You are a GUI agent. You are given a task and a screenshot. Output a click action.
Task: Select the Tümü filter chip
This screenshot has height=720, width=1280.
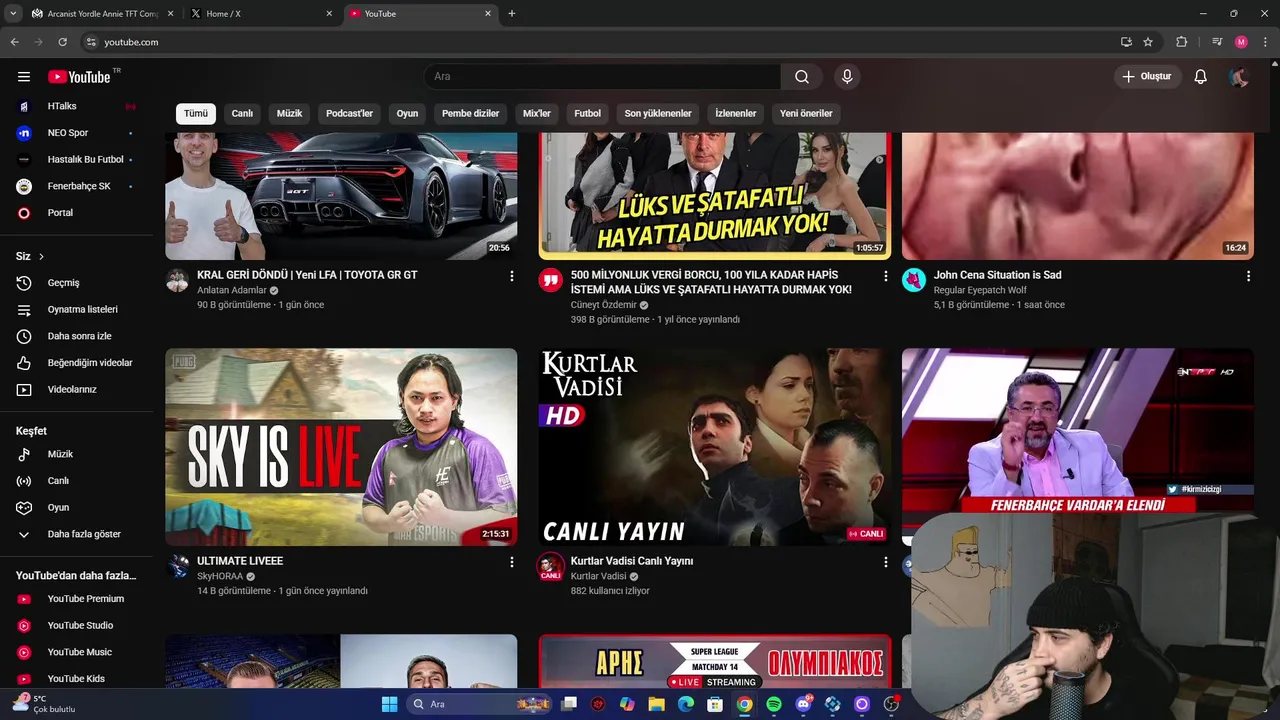coord(196,114)
